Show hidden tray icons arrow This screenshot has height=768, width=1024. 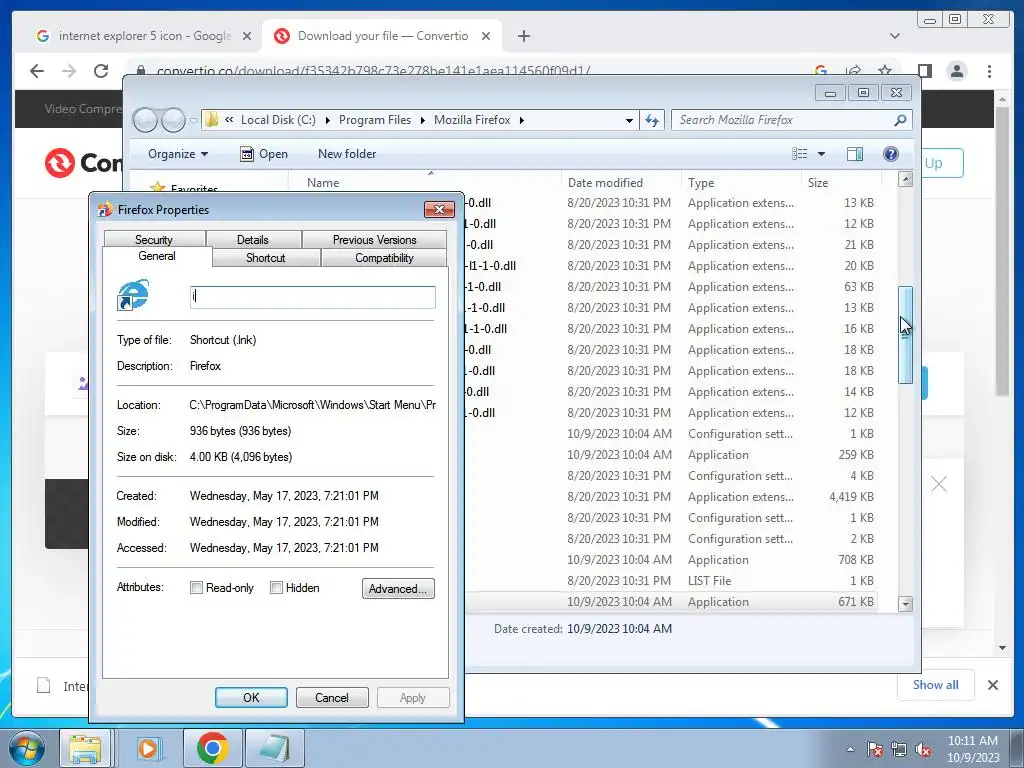point(850,749)
